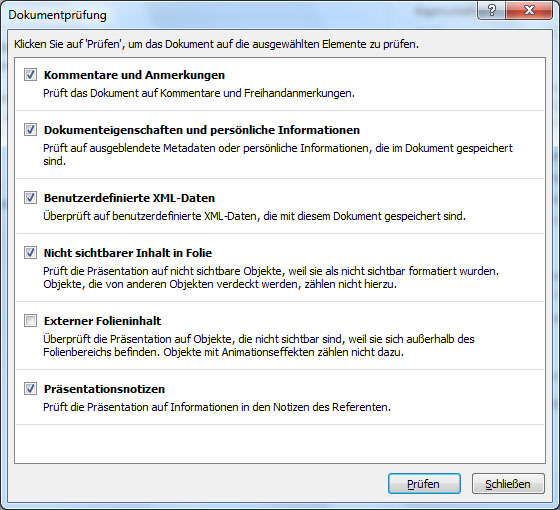Image resolution: width=560 pixels, height=510 pixels.
Task: Uncheck the Kommentare und Anmerkungen checkbox
Action: [x=30, y=75]
